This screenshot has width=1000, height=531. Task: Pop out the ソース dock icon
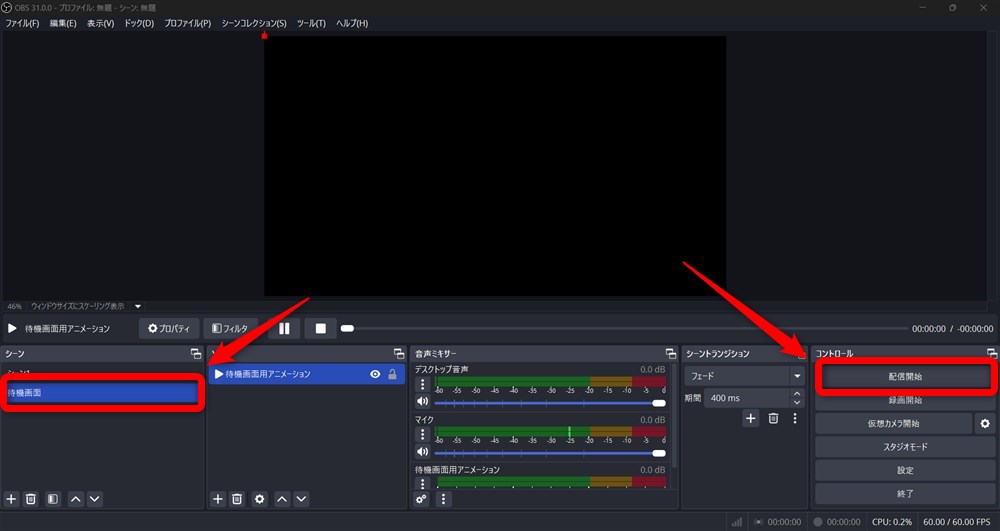pyautogui.click(x=399, y=353)
